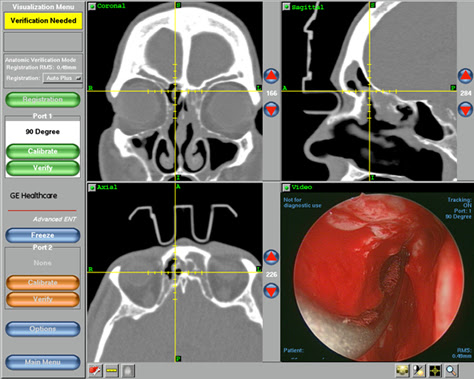Click Sagittal slice up arrow
Screen dimensions: 474x379
[465, 76]
